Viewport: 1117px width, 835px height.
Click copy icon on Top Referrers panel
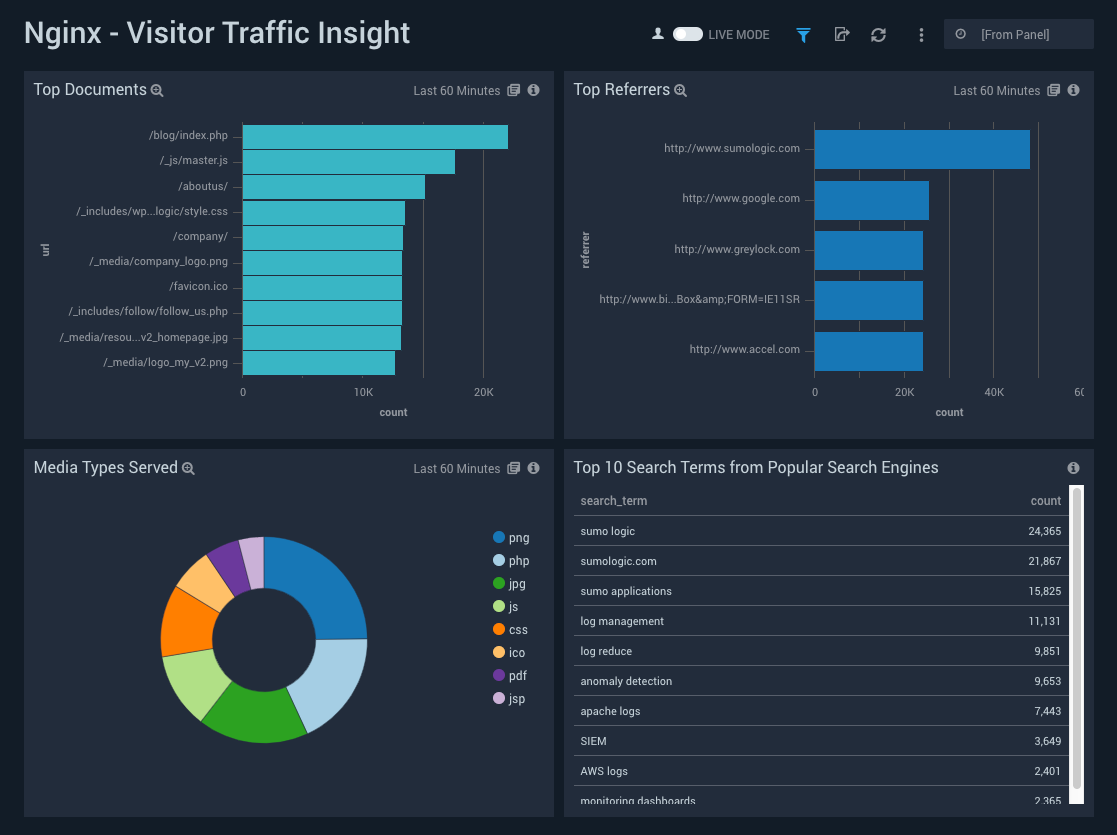[x=1053, y=90]
